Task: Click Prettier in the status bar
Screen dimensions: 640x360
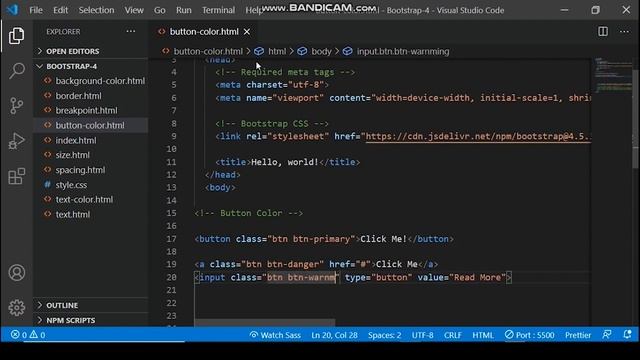Action: coord(578,335)
